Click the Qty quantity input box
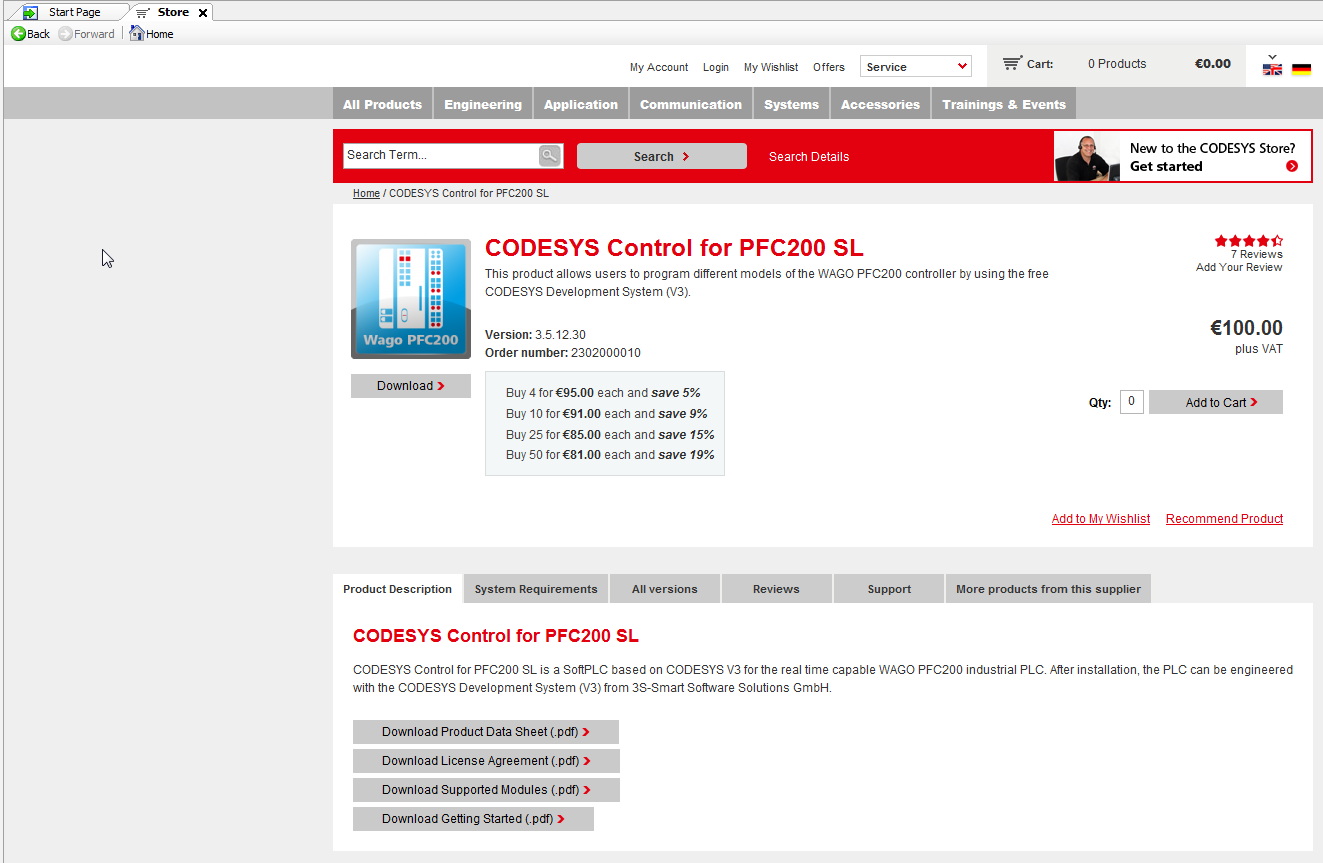This screenshot has width=1323, height=863. coord(1131,402)
